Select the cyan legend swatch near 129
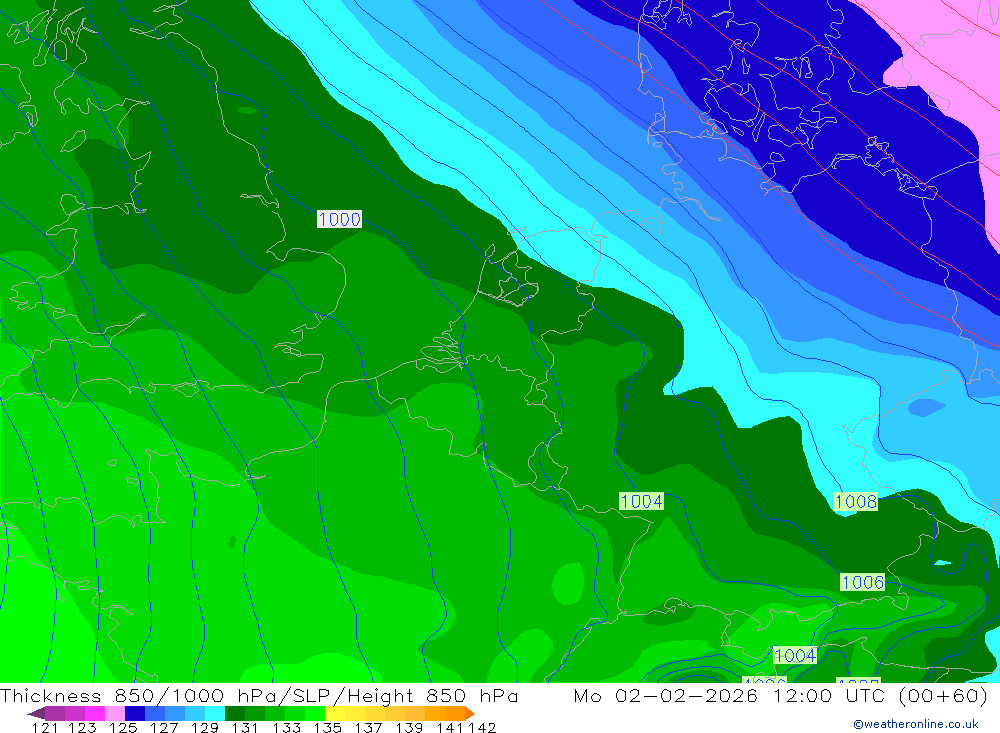The height and width of the screenshot is (733, 1000). [x=215, y=713]
